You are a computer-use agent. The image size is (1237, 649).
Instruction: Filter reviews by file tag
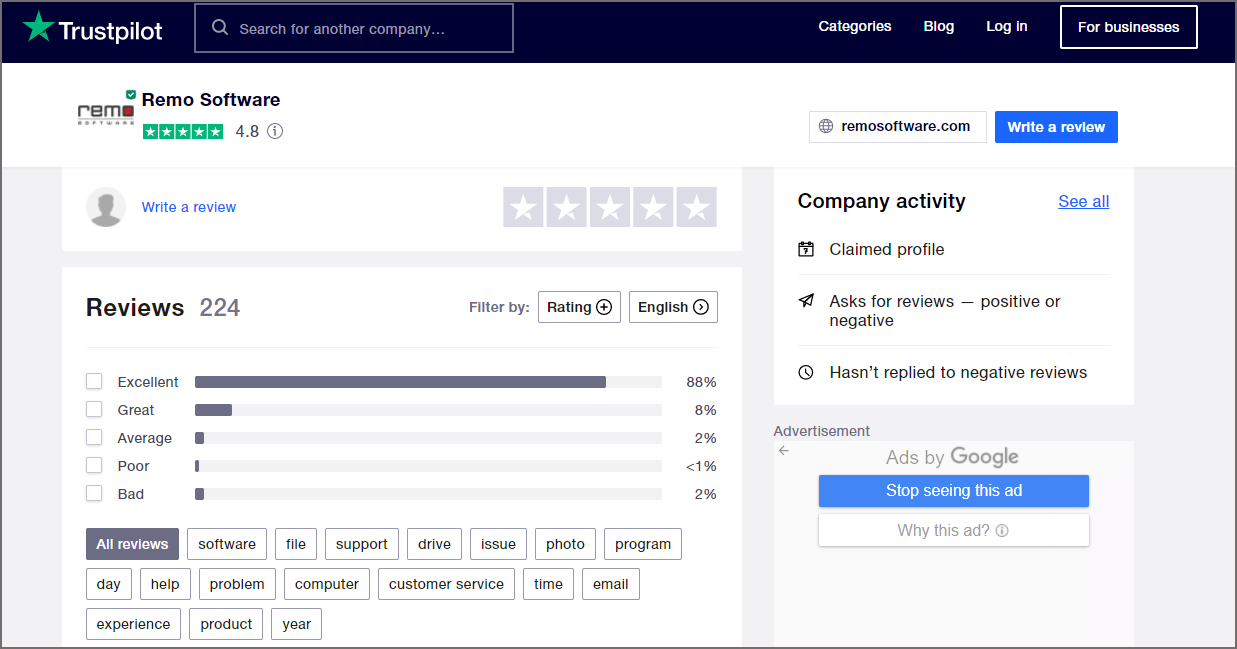click(296, 544)
